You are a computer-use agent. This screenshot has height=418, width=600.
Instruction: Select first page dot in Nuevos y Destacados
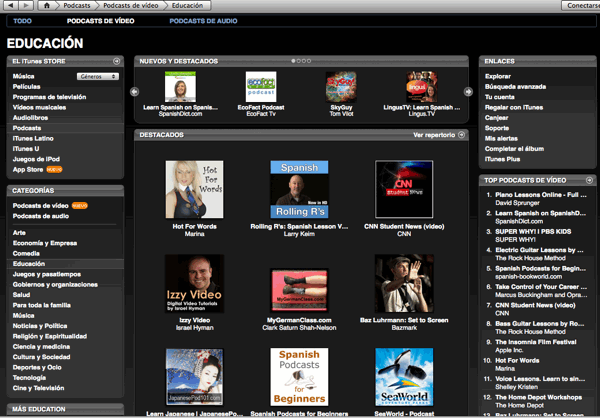coord(293,61)
